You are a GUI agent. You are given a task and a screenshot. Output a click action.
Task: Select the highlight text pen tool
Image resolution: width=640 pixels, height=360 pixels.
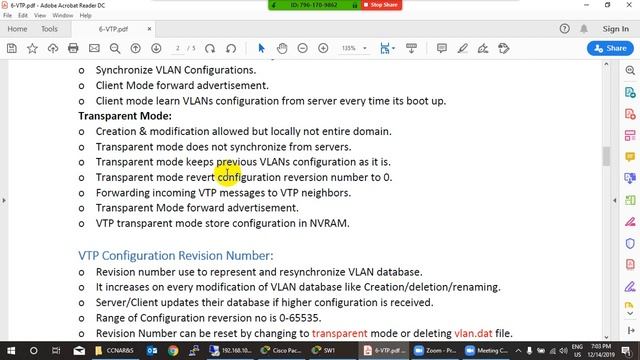(x=462, y=49)
